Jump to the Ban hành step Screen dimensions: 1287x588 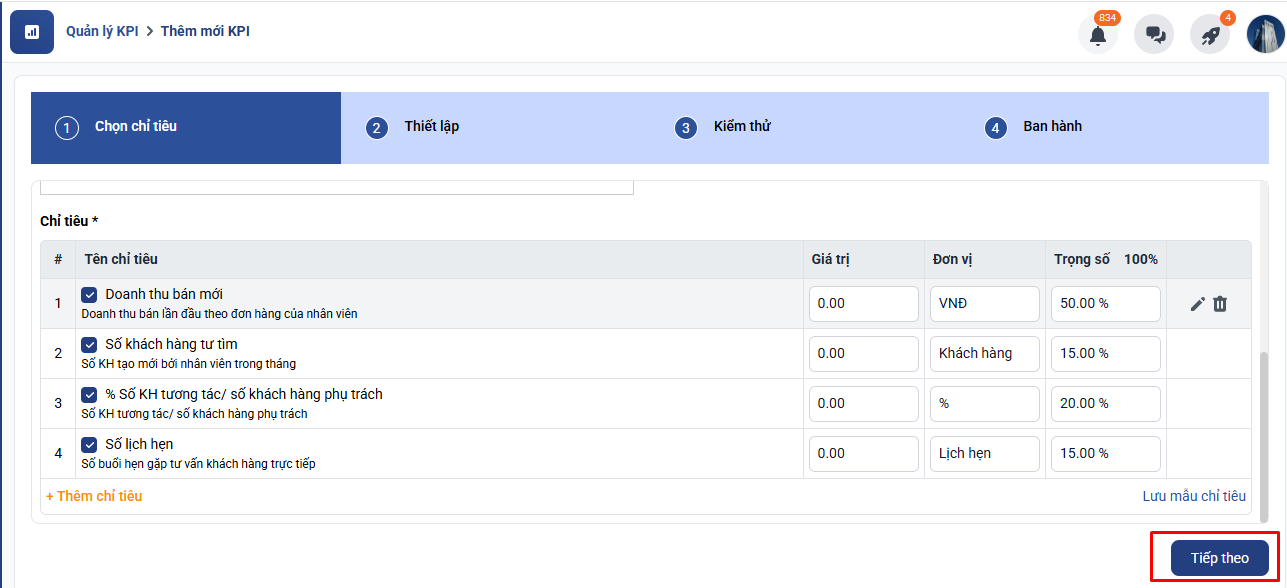pyautogui.click(x=1051, y=127)
